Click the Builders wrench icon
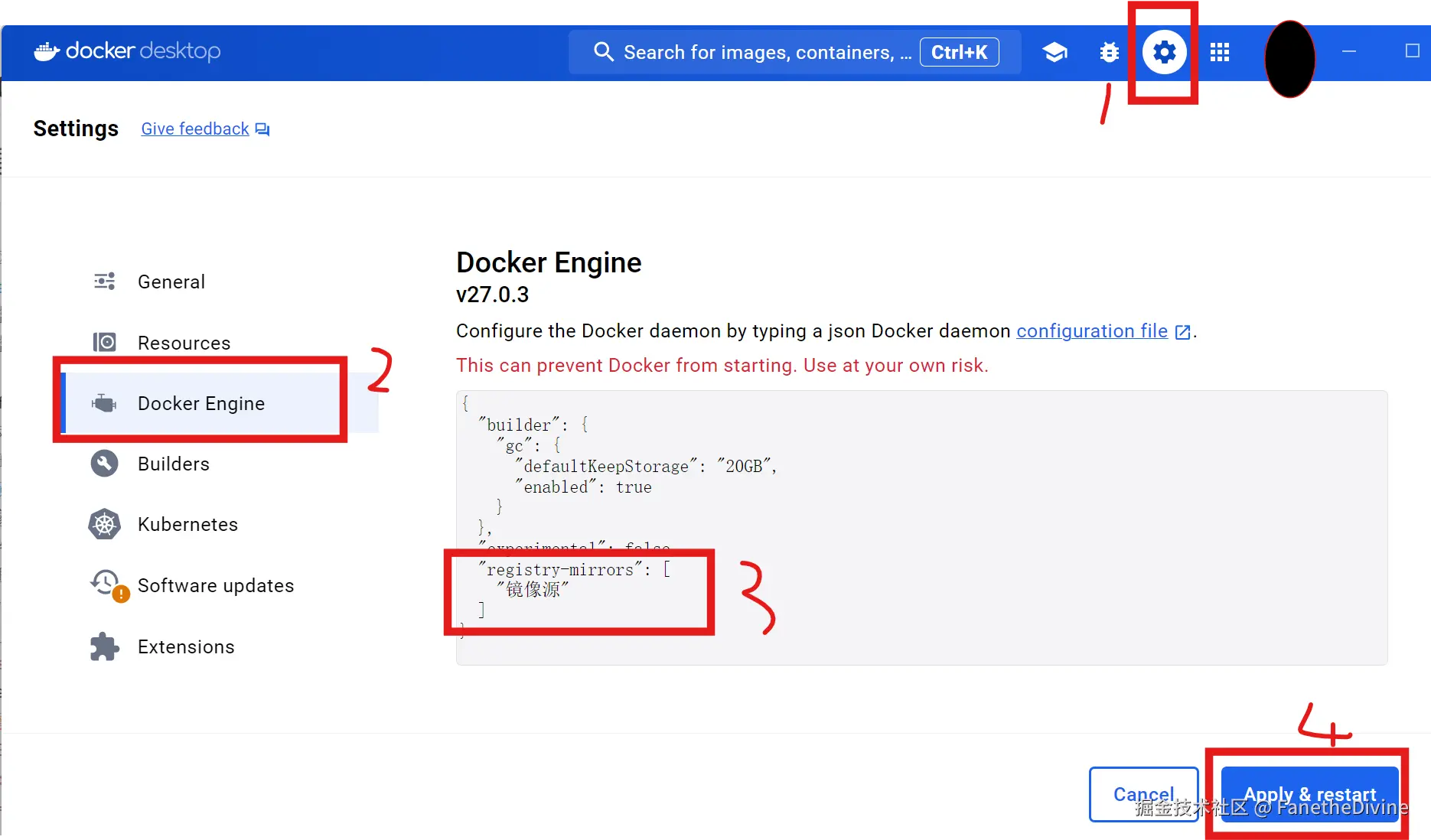Viewport: 1431px width, 840px height. [x=105, y=464]
